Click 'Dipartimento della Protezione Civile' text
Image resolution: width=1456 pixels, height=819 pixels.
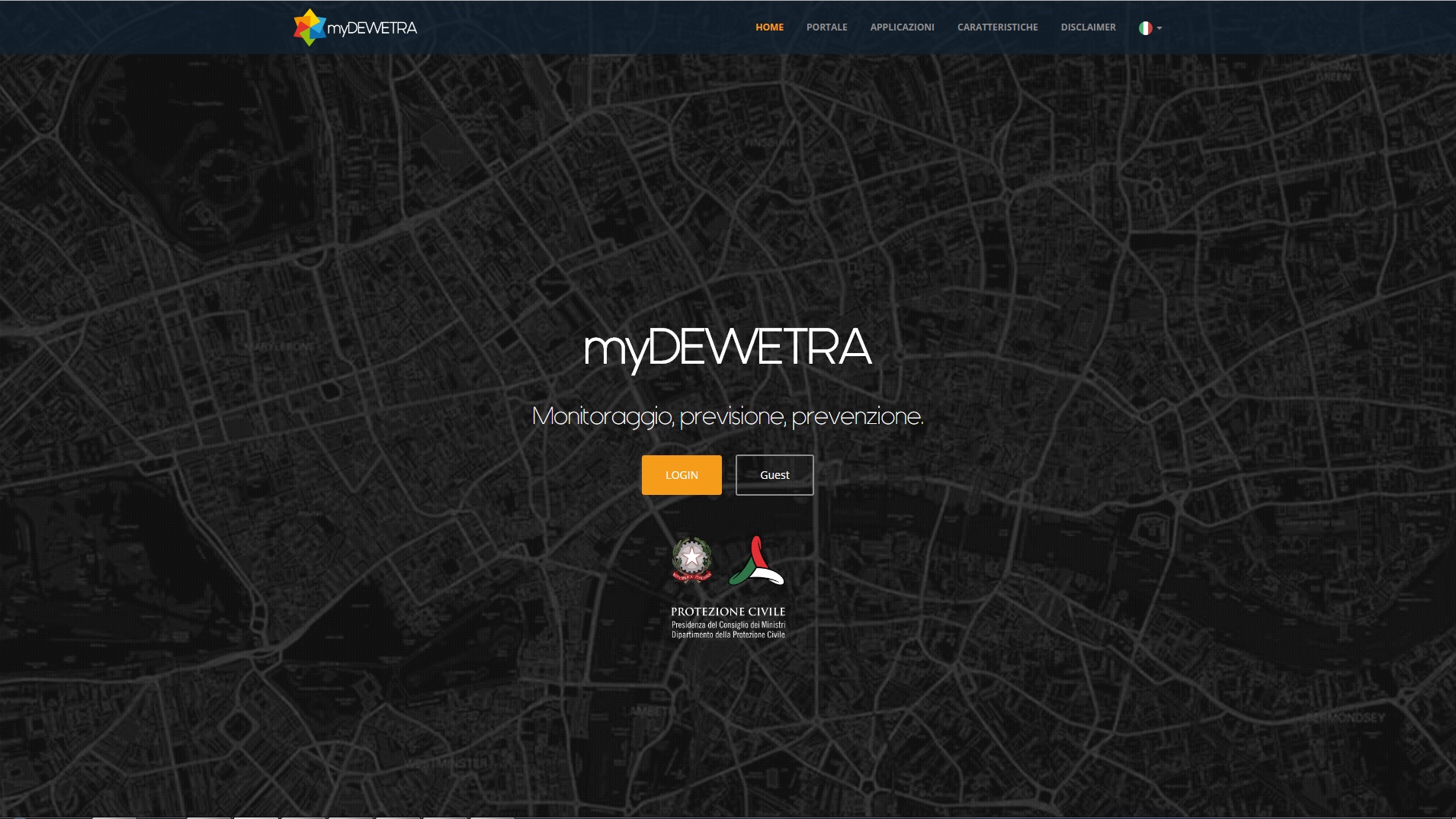[728, 634]
